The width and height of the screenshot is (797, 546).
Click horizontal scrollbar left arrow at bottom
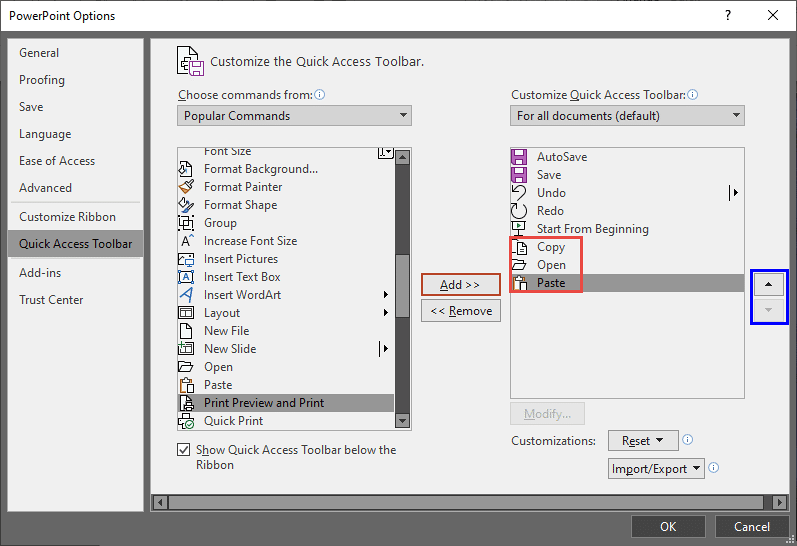(160, 503)
